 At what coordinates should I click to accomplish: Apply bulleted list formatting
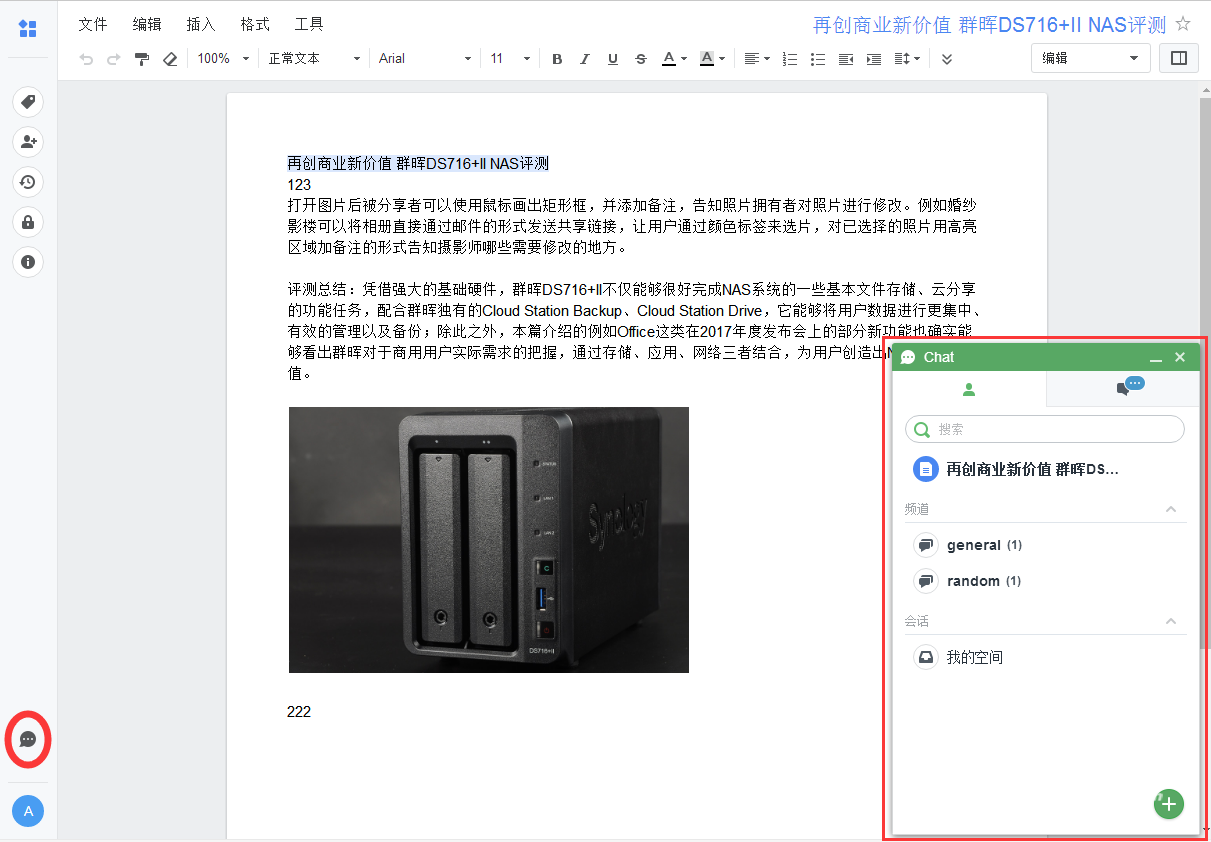818,59
